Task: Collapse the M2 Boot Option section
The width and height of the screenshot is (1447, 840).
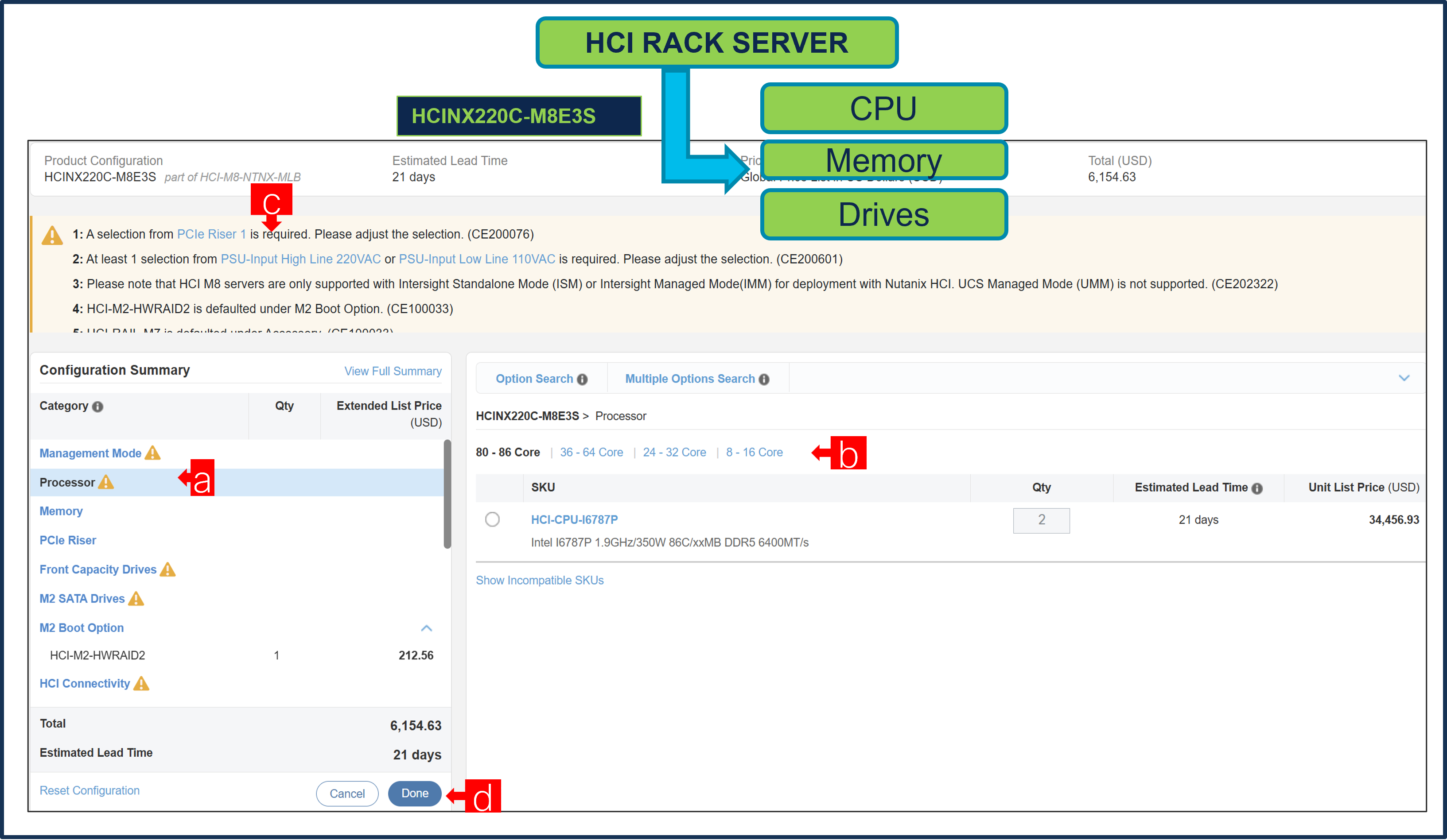Action: pos(427,628)
